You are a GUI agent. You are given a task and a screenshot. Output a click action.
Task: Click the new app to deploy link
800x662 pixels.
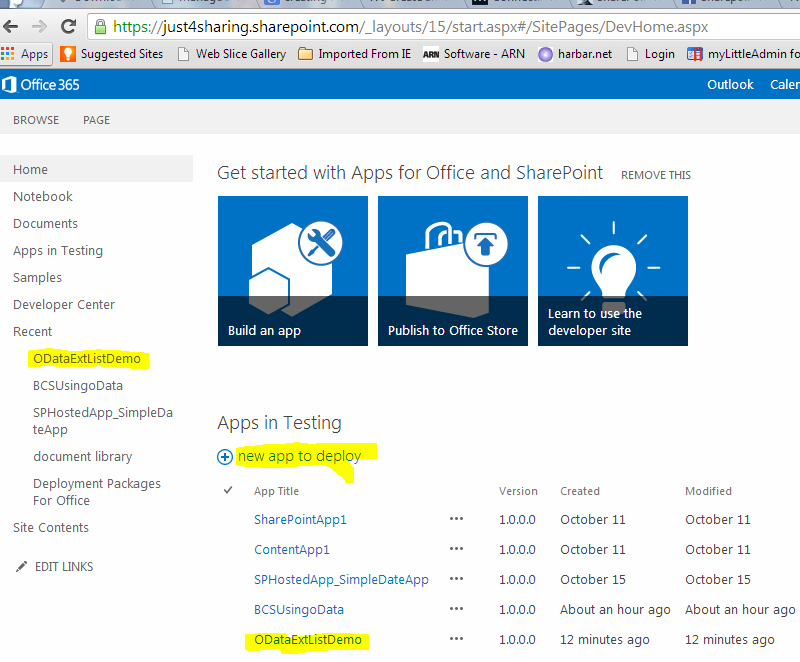pos(299,455)
